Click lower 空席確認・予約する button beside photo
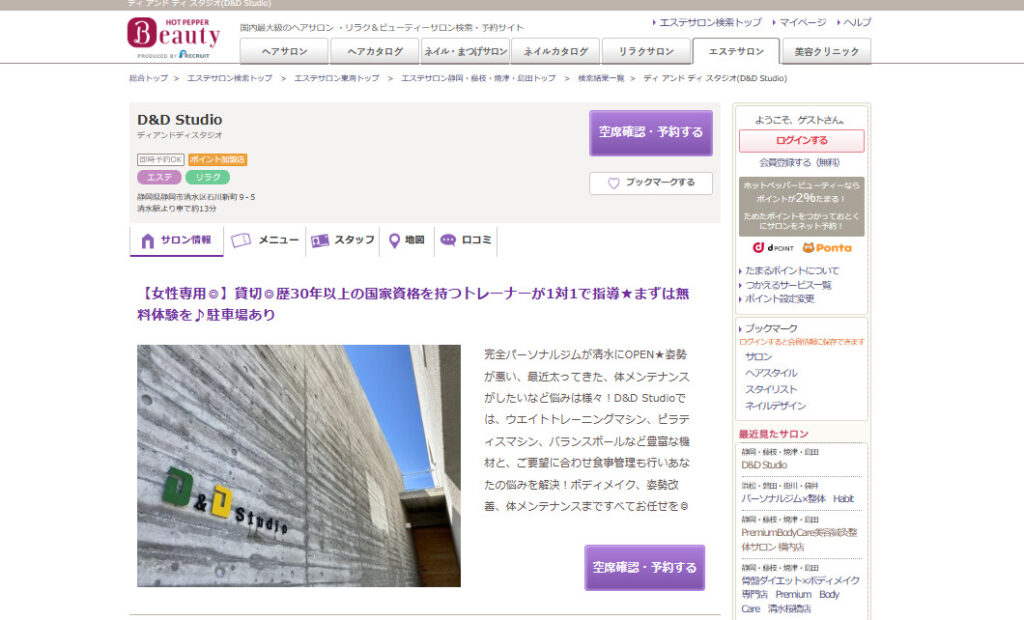 [x=644, y=568]
